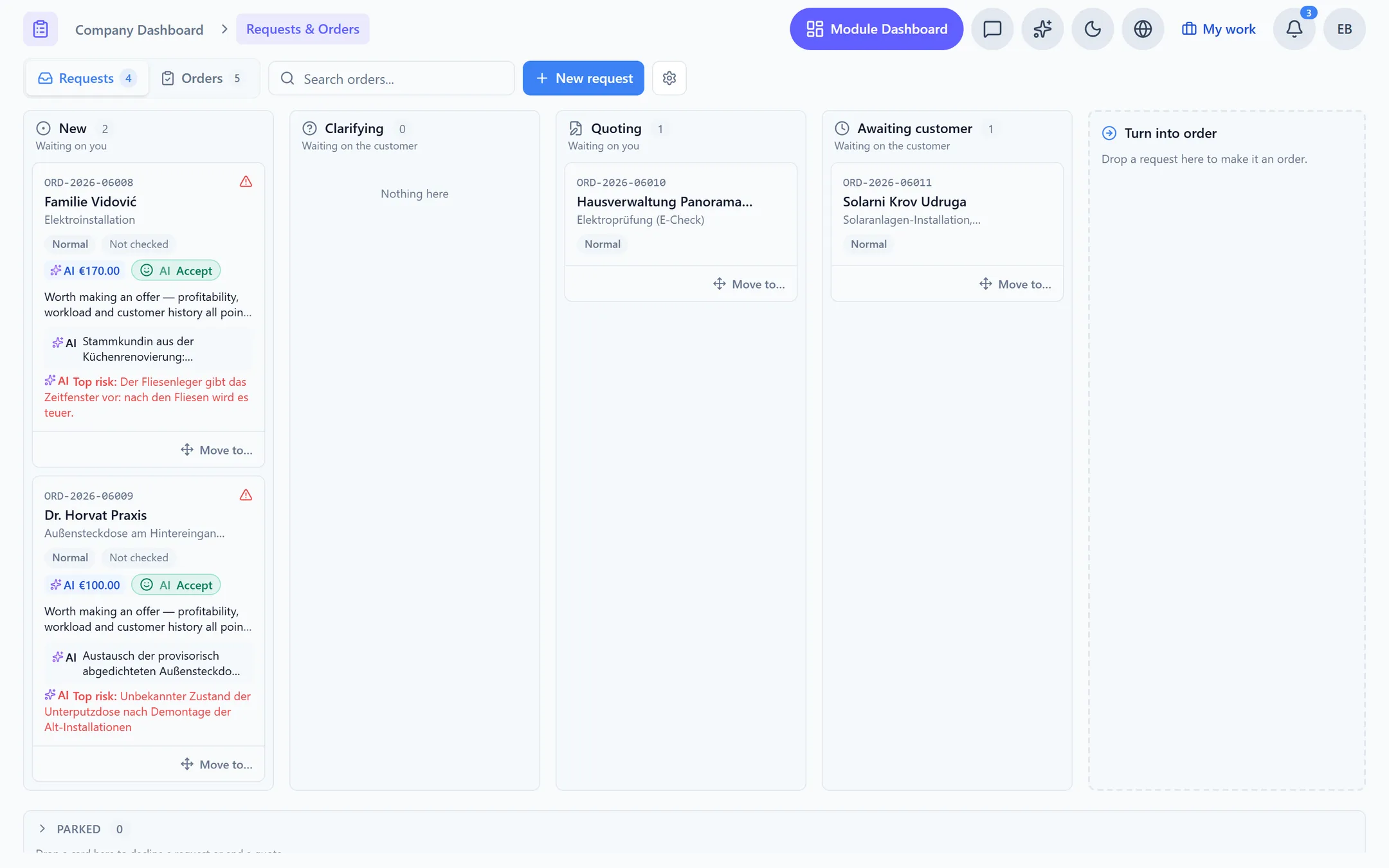The width and height of the screenshot is (1389, 868).
Task: Toggle dark mode moon icon
Action: point(1093,29)
